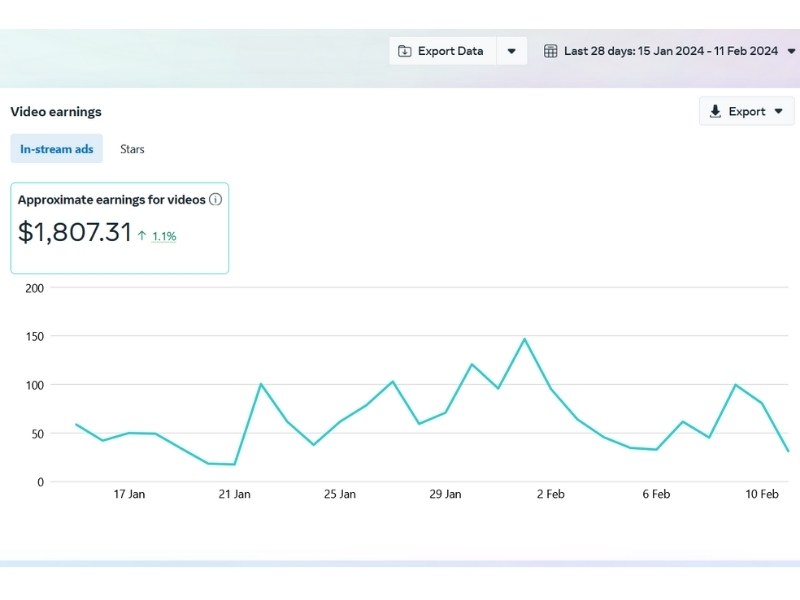800x600 pixels.
Task: Click the highest peak on earnings chart
Action: [x=524, y=339]
